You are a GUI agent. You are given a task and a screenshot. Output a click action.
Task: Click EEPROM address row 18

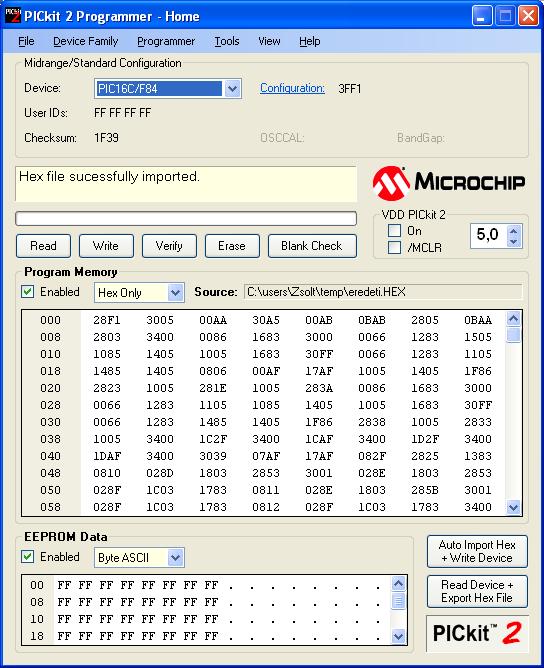(x=37, y=636)
